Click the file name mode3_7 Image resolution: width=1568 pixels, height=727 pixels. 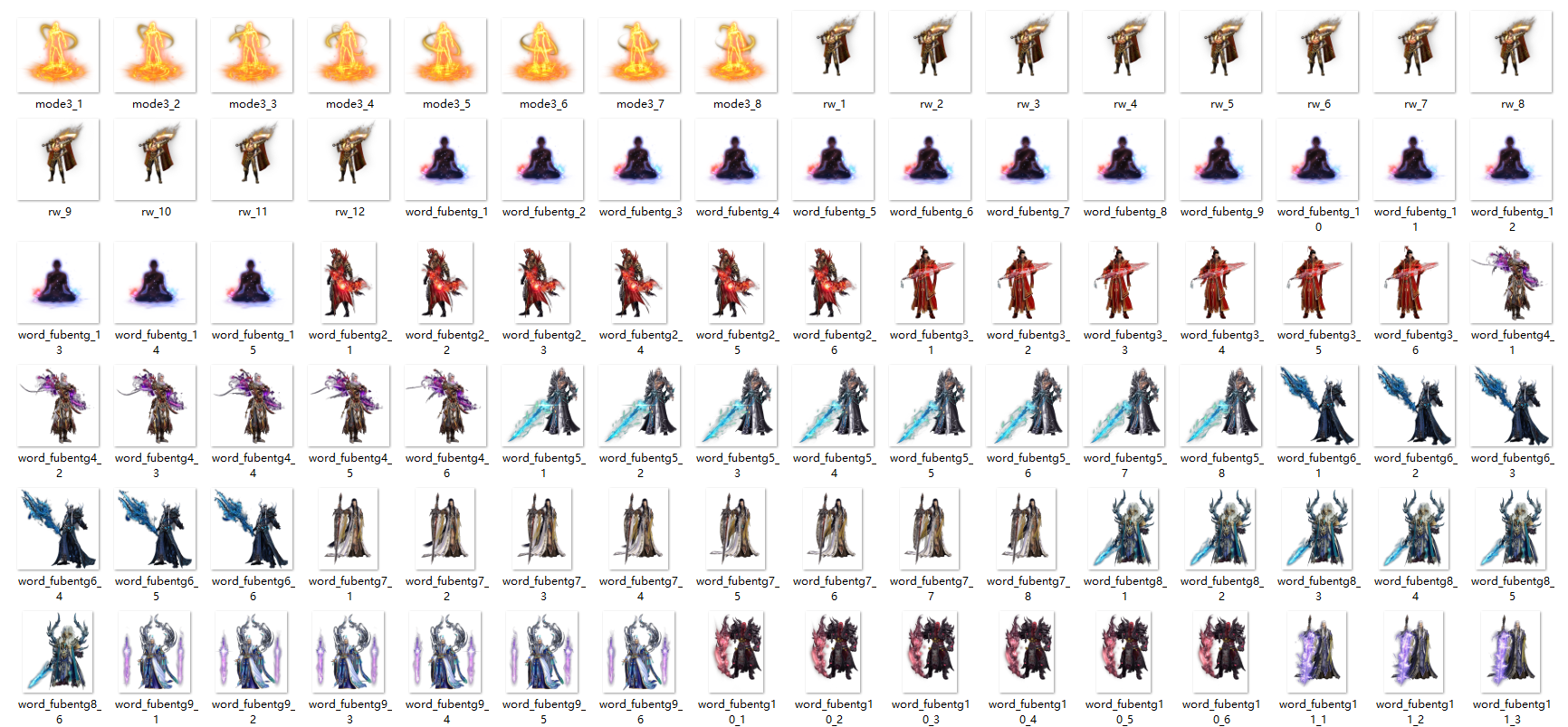tap(640, 104)
